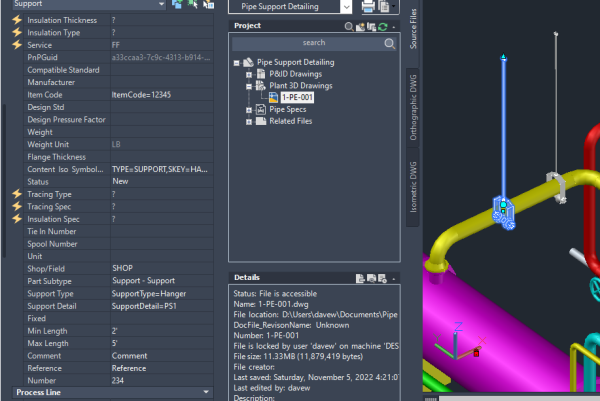This screenshot has height=401, width=600.
Task: Click the Show Work History icon
Action: click(x=382, y=278)
